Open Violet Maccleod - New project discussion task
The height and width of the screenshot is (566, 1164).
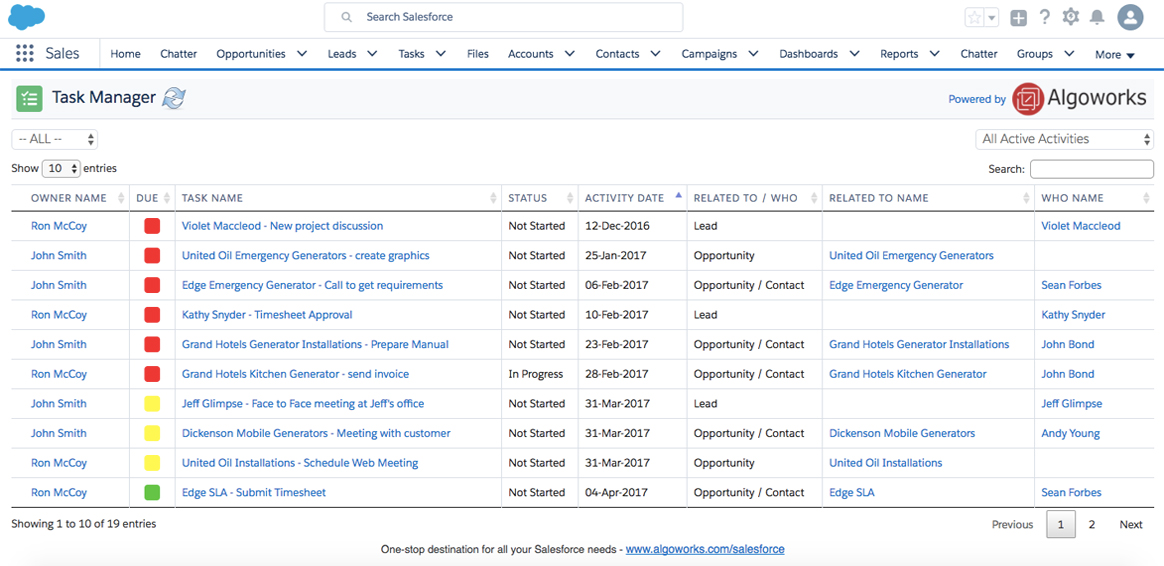pos(282,226)
